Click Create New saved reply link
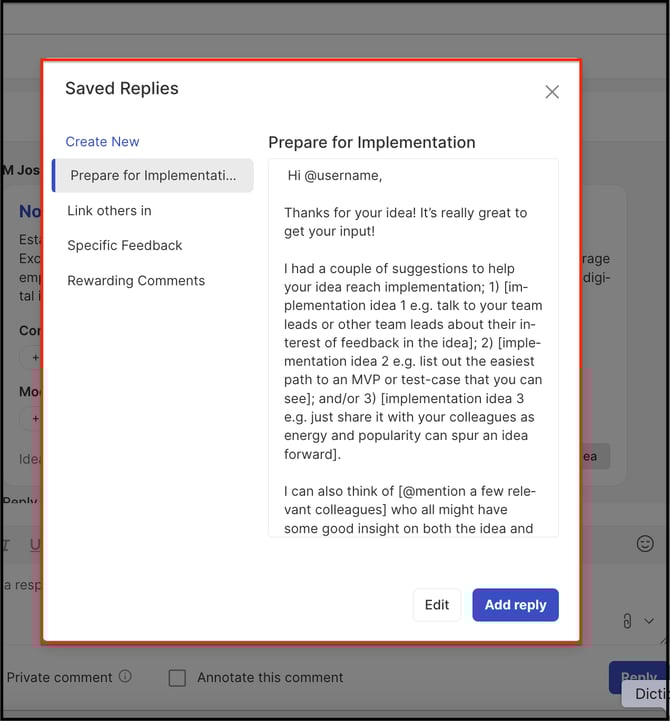 (x=102, y=142)
